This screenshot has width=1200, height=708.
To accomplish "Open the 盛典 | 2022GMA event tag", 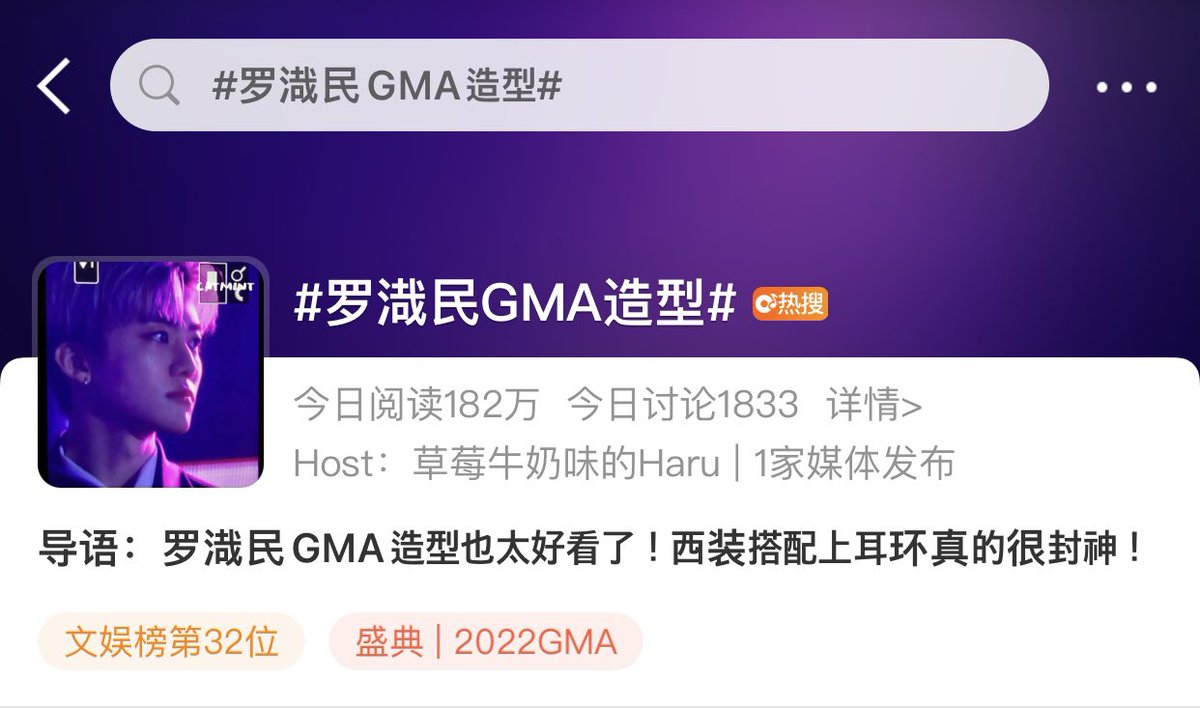I will [x=486, y=641].
